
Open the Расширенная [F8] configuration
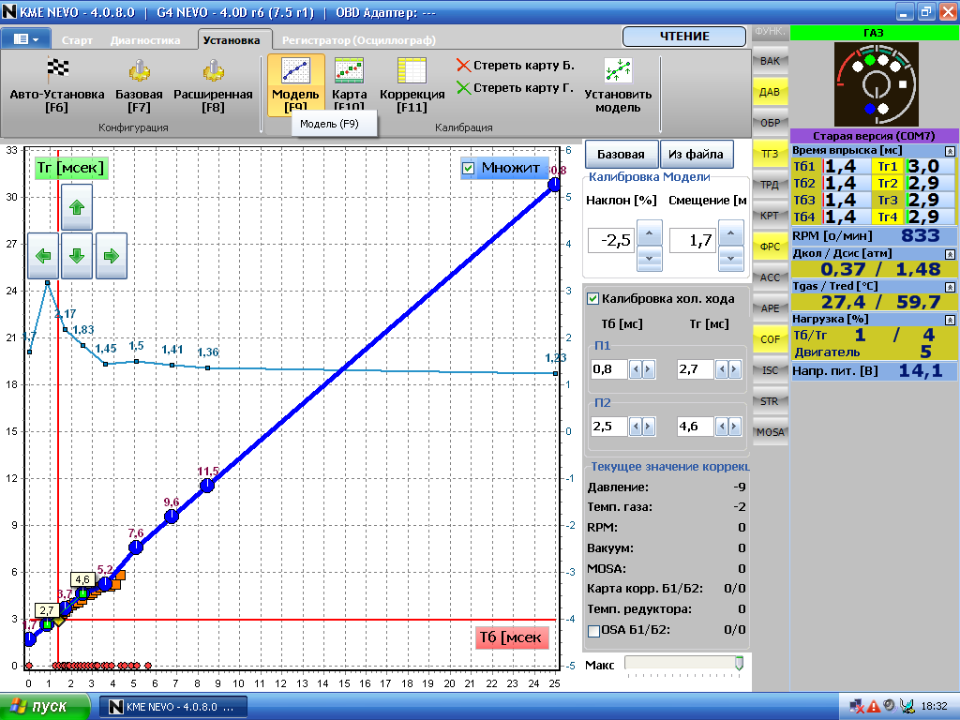pyautogui.click(x=212, y=71)
